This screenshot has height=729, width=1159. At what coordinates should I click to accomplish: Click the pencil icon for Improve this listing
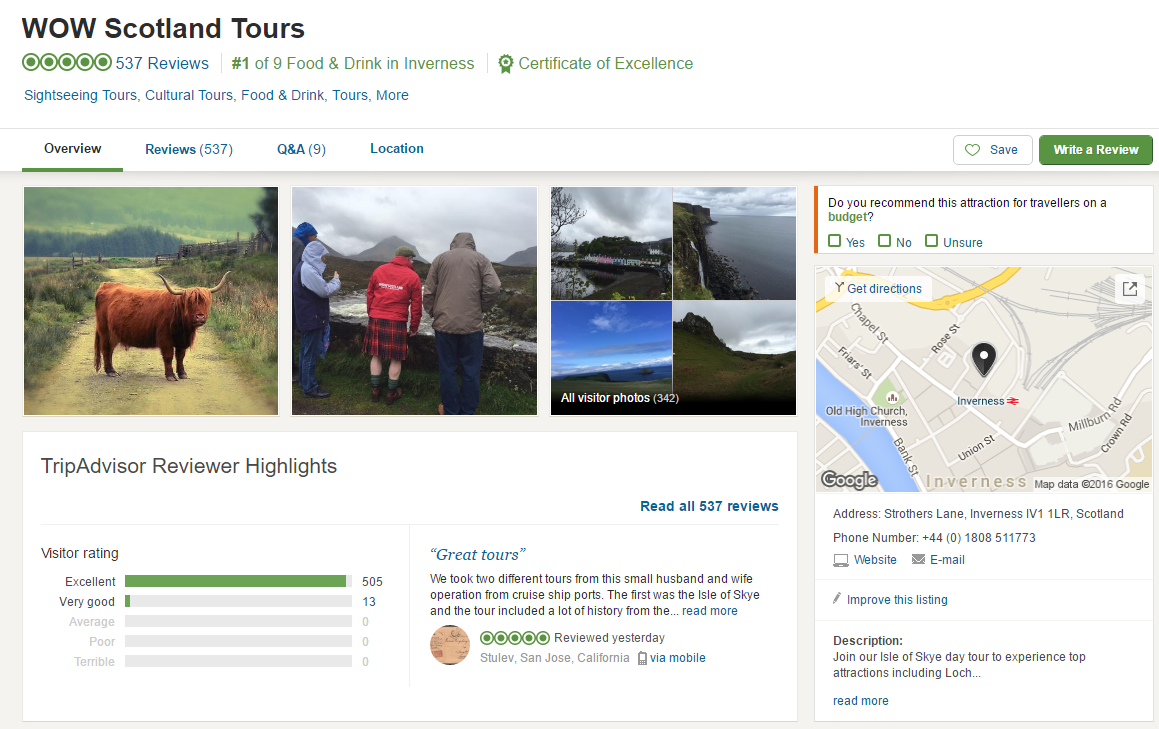(837, 598)
